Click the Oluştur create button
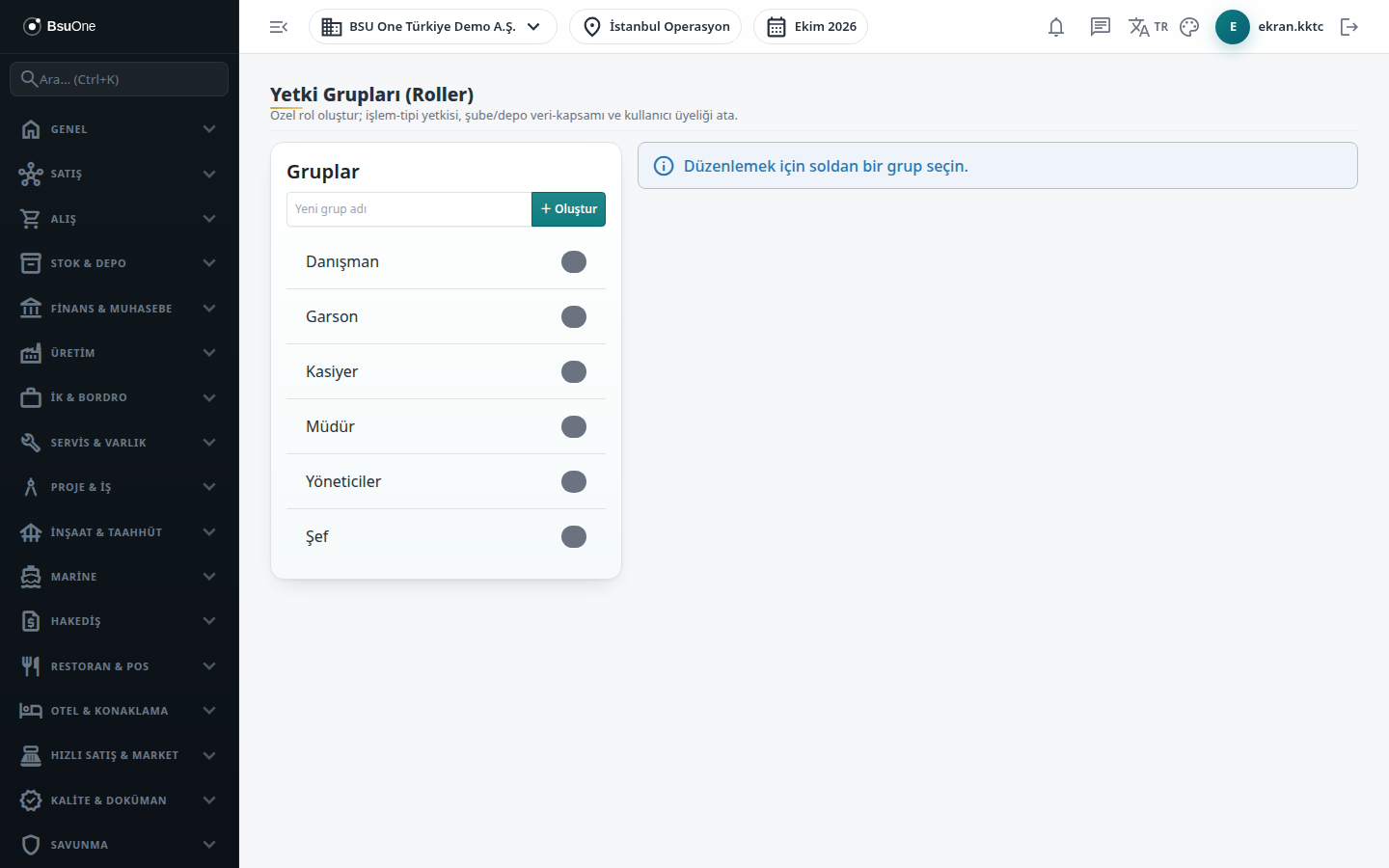The image size is (1389, 868). 568,209
